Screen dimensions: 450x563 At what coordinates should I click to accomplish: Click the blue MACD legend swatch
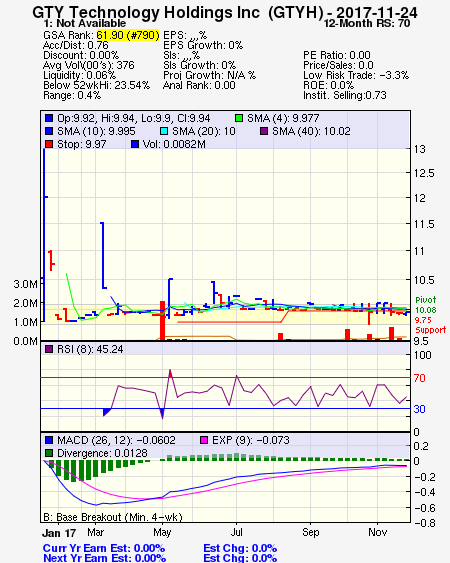tap(49, 440)
